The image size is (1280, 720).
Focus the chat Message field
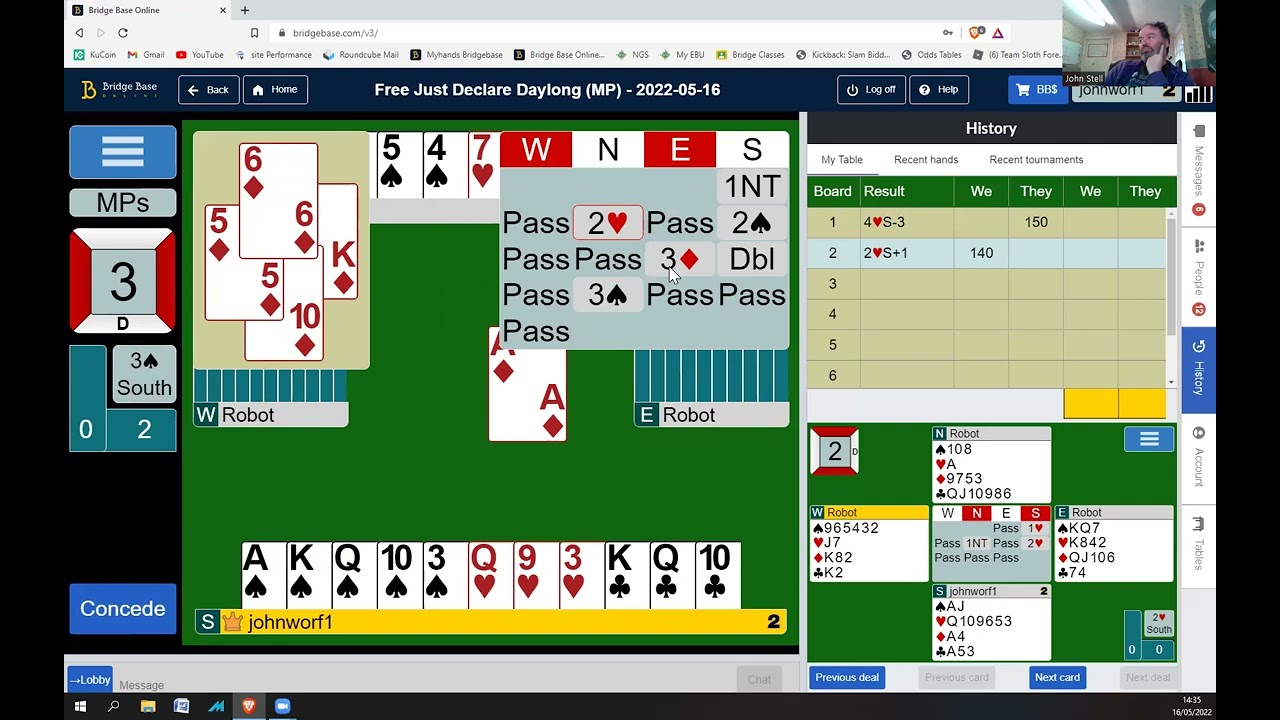click(x=425, y=685)
